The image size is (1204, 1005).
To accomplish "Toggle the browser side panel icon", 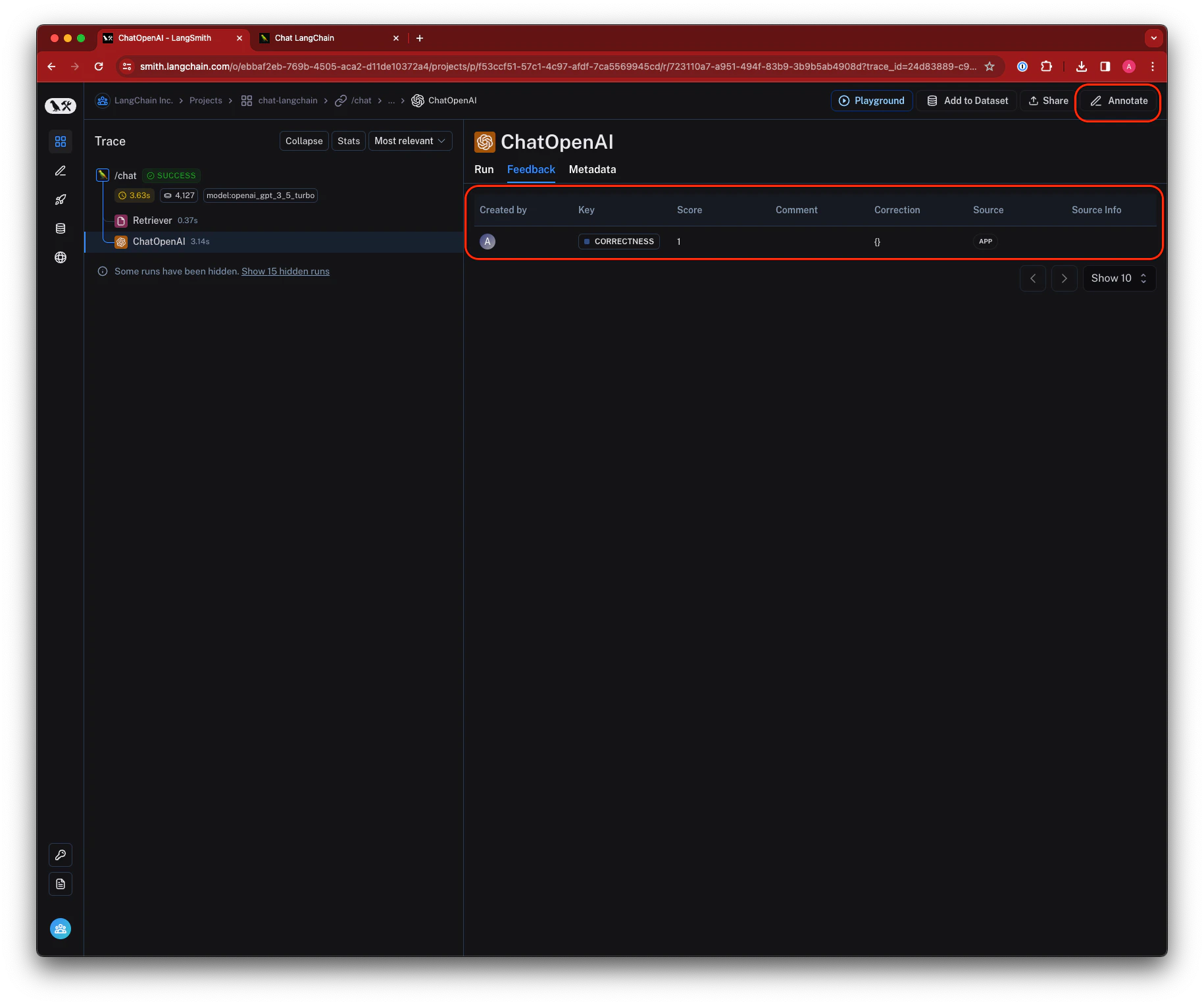I will 1105,66.
